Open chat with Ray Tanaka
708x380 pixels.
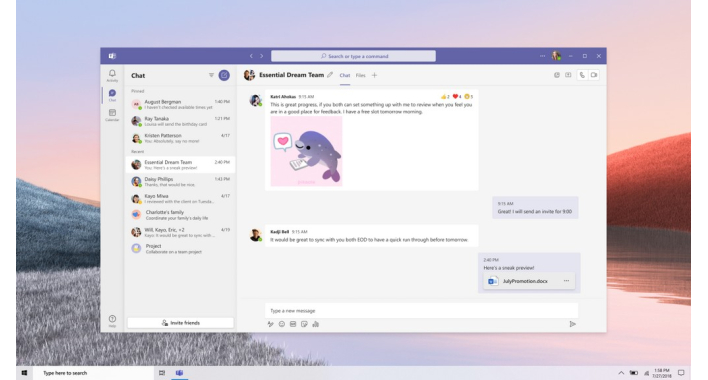tap(181, 121)
